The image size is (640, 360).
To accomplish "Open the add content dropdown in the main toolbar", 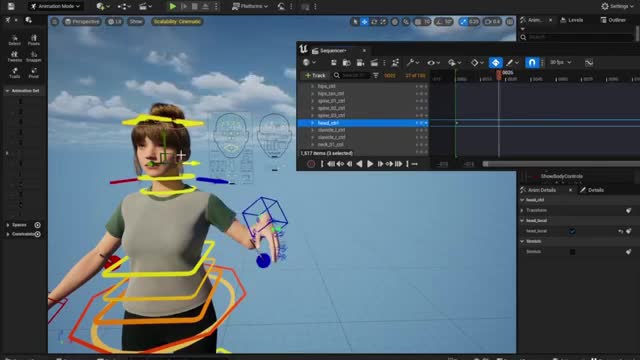I will (102, 6).
